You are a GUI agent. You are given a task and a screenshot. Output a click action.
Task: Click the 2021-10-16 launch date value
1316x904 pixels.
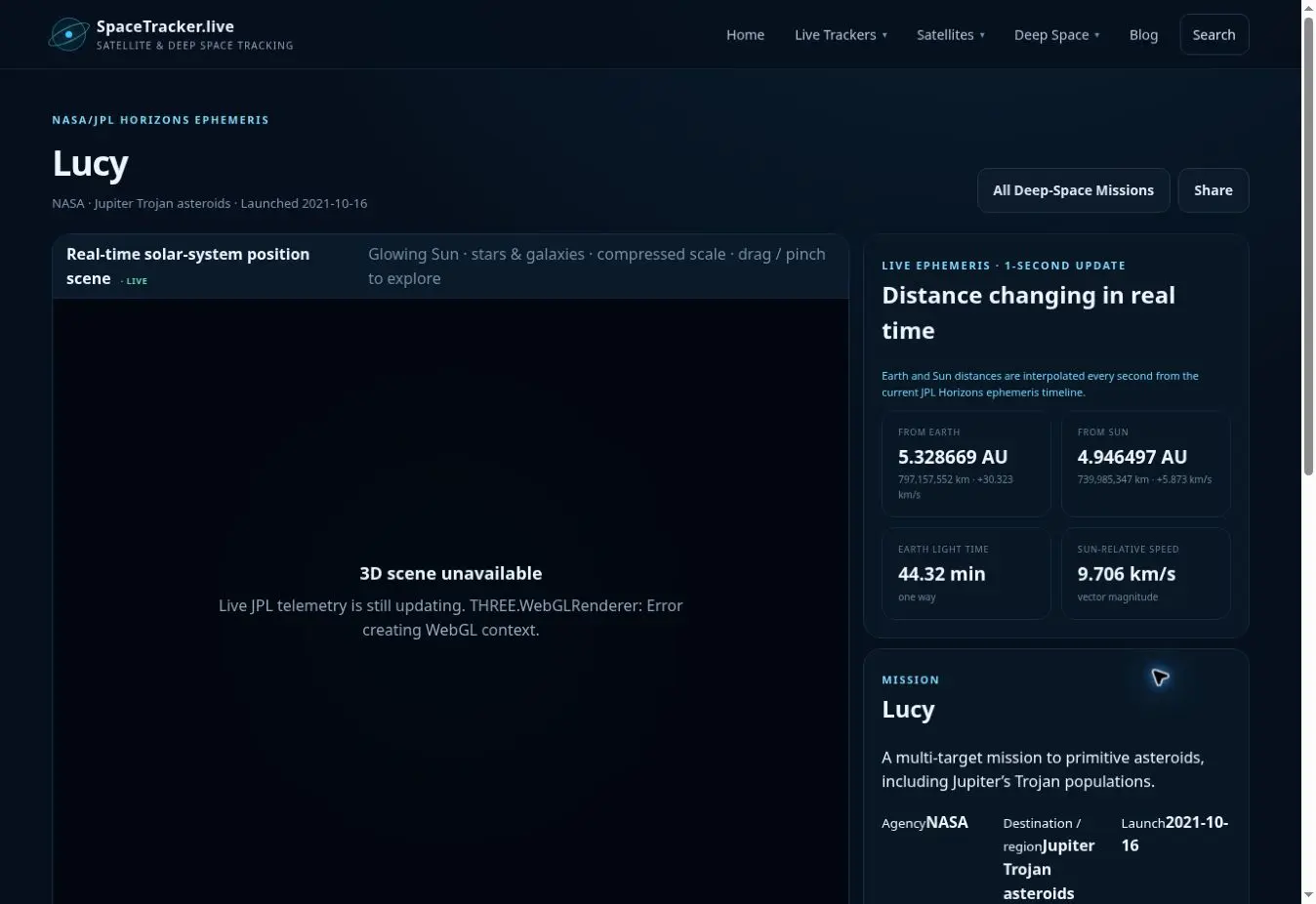tap(1174, 834)
